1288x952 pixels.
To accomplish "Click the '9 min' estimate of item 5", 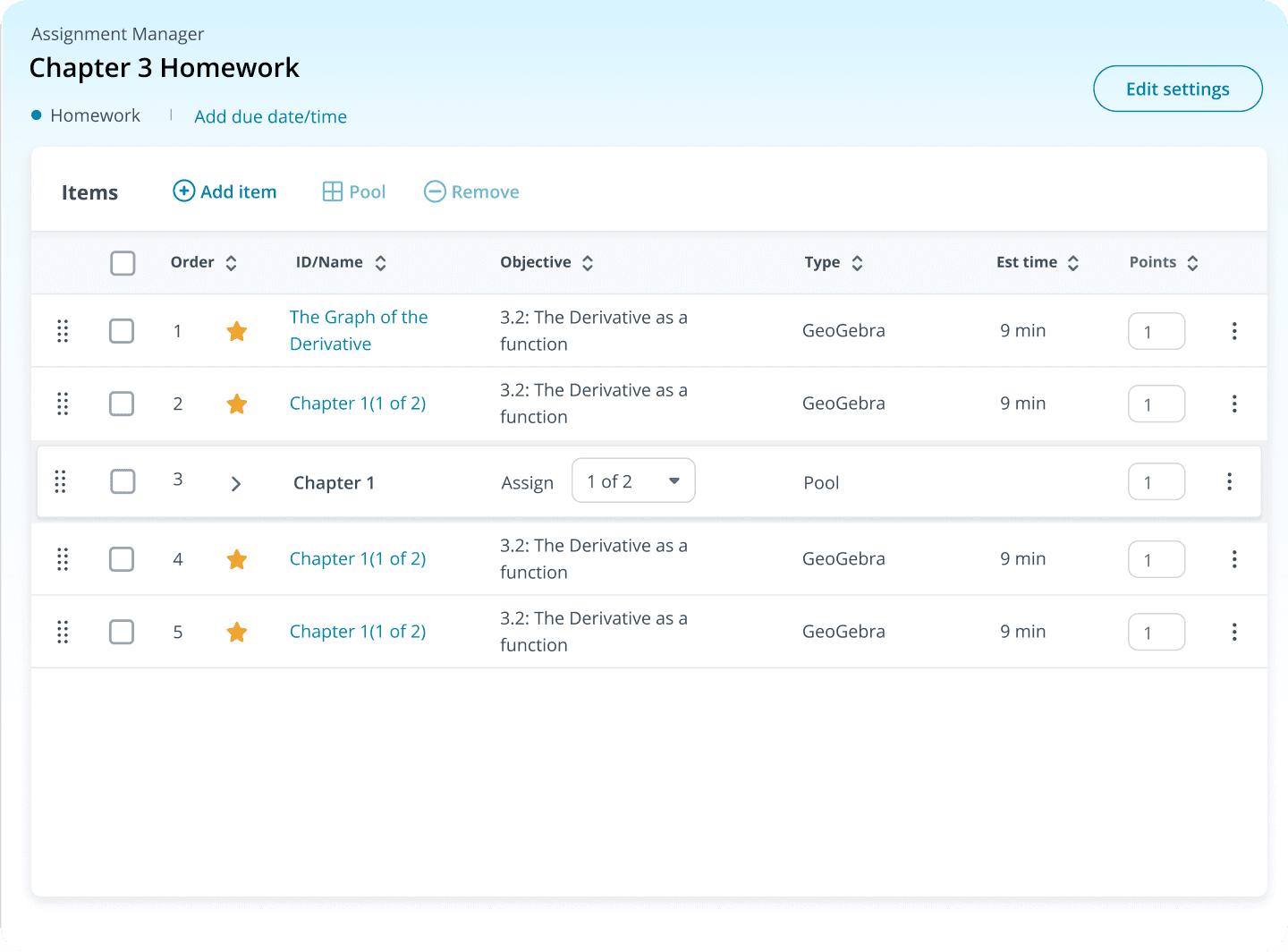I will click(1022, 632).
